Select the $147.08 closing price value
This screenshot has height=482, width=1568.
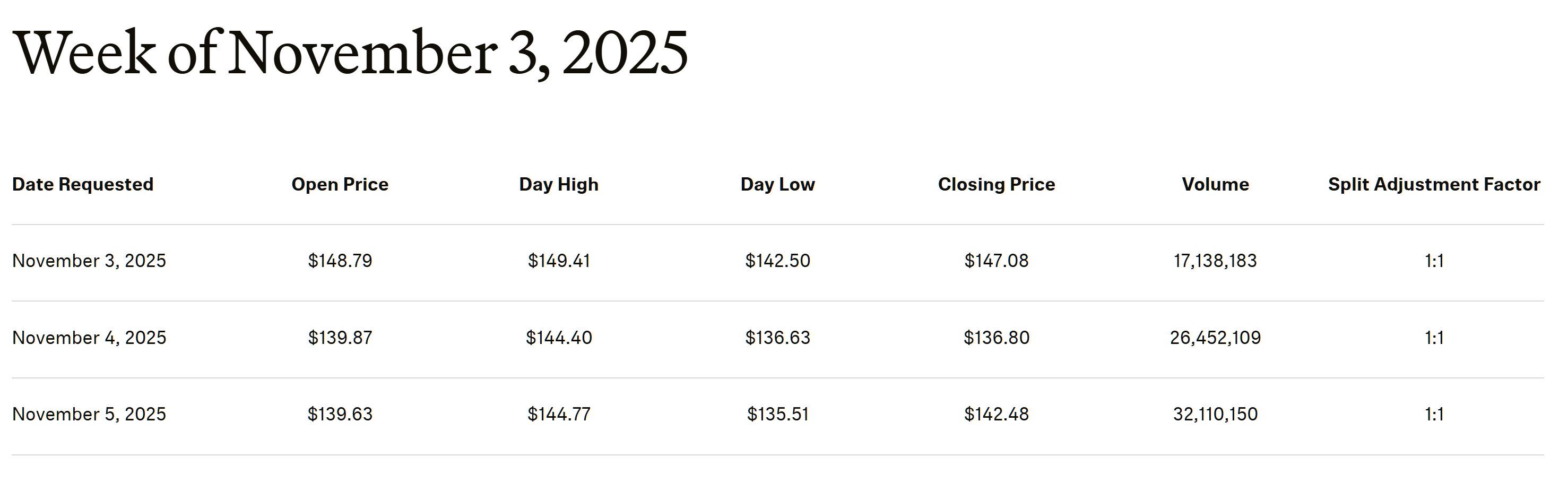tap(997, 261)
